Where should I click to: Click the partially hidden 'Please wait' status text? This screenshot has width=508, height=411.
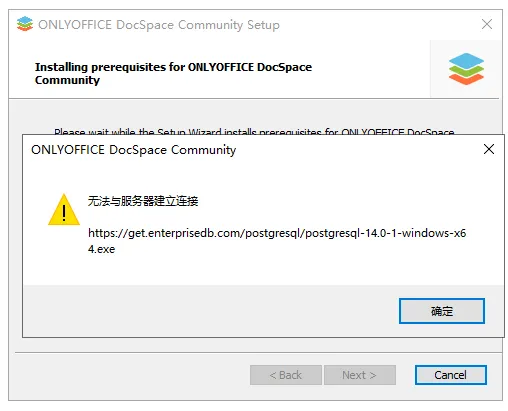coord(254,132)
